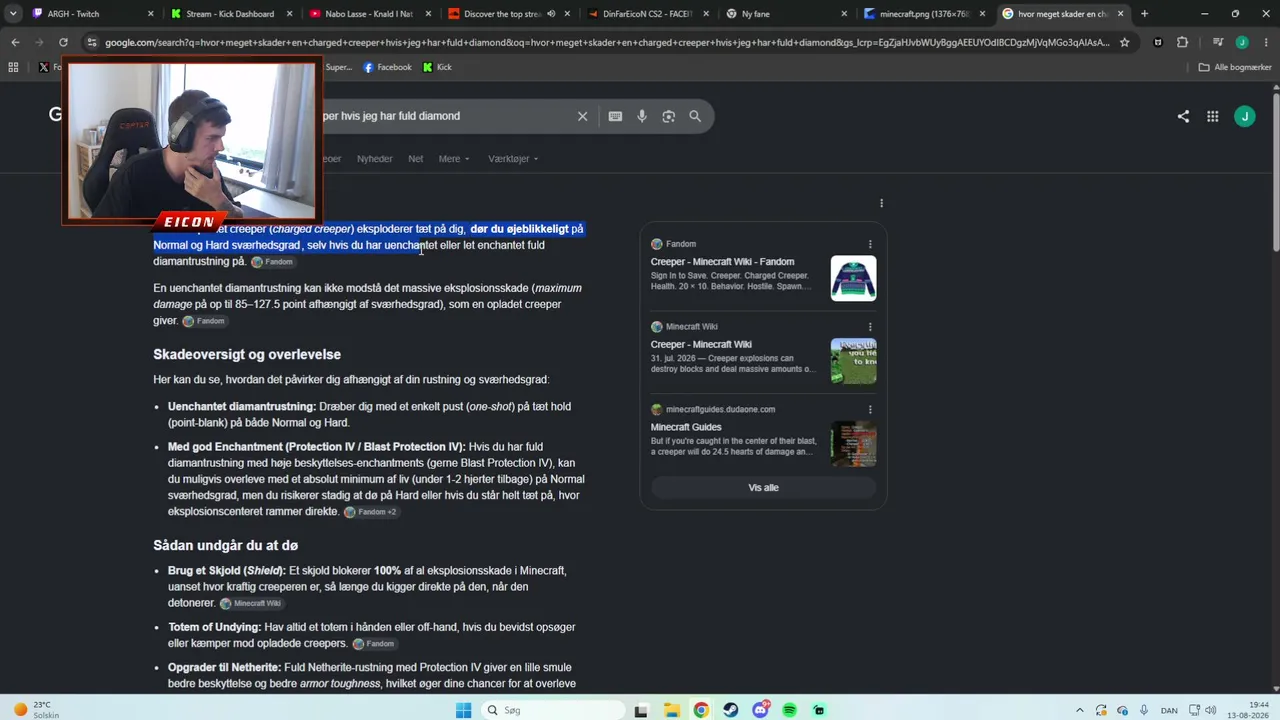Open Fandom card sweater thumbnail

pyautogui.click(x=853, y=278)
